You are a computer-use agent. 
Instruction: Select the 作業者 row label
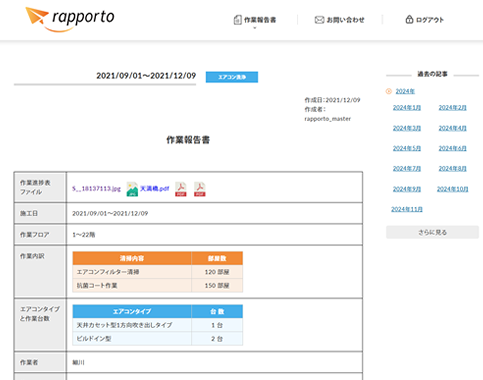click(x=29, y=362)
